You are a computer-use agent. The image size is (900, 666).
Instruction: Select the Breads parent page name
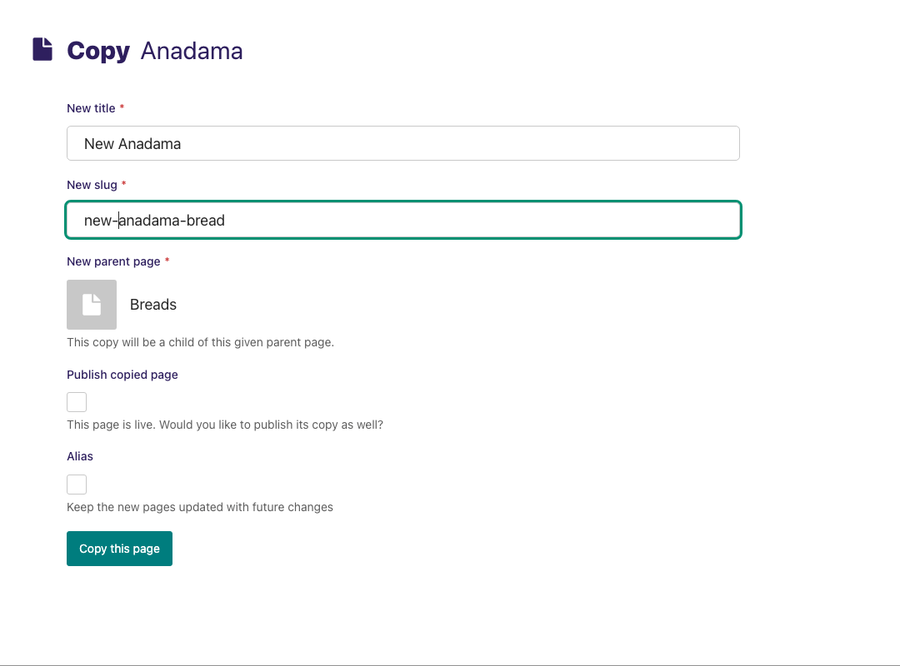click(x=153, y=304)
